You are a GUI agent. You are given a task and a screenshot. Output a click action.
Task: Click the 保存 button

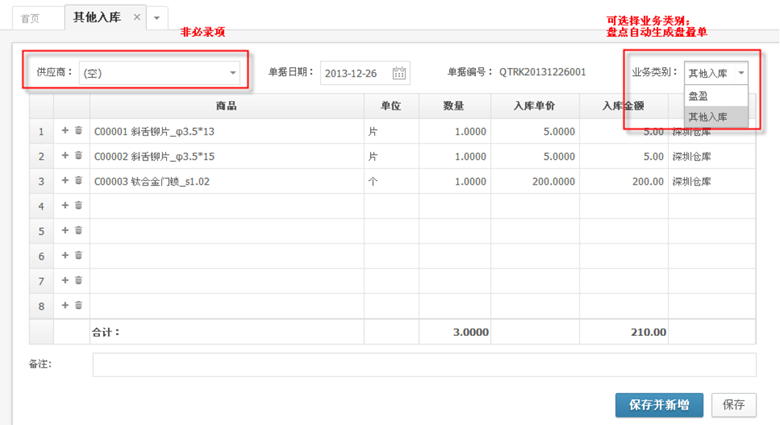(734, 404)
